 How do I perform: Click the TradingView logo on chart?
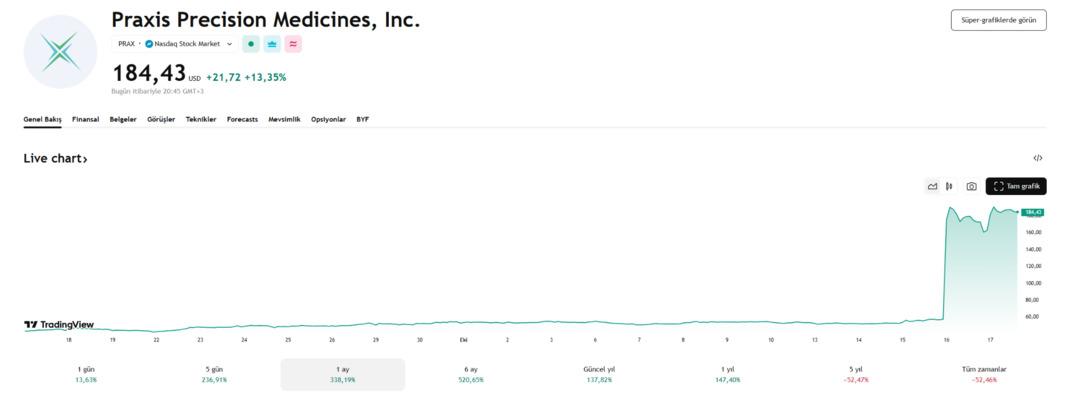tap(59, 325)
